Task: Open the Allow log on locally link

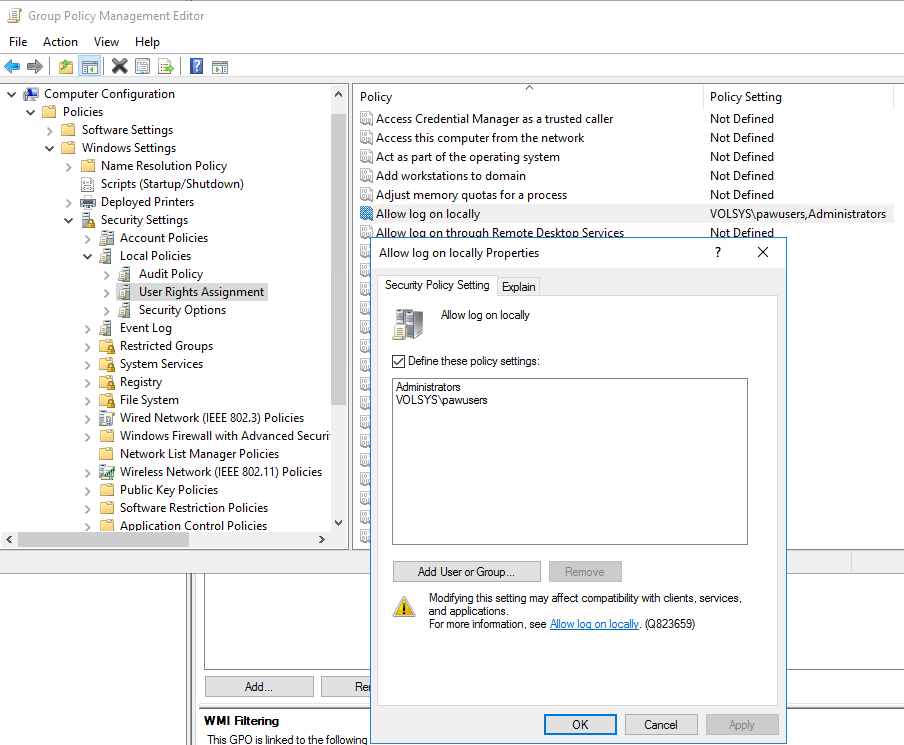Action: click(594, 624)
